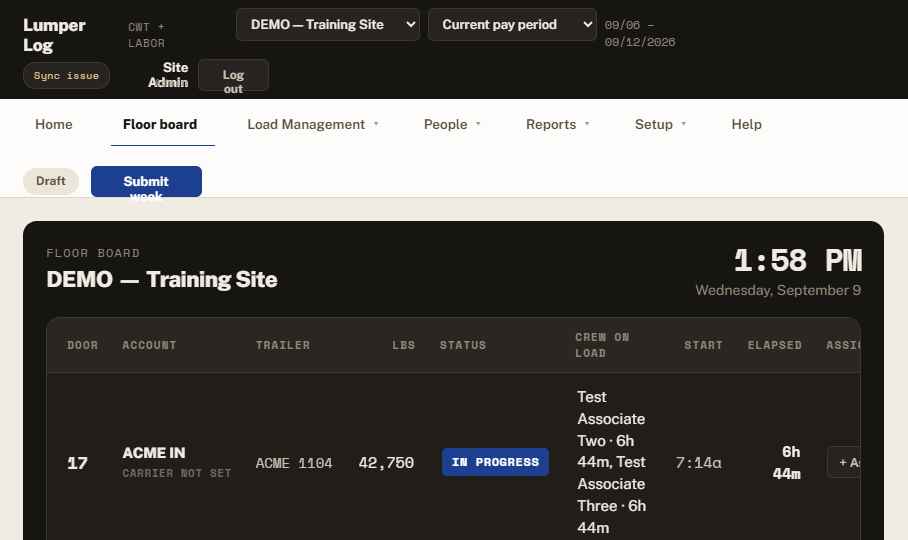This screenshot has height=540, width=908.
Task: Click the Log out button
Action: (x=233, y=75)
